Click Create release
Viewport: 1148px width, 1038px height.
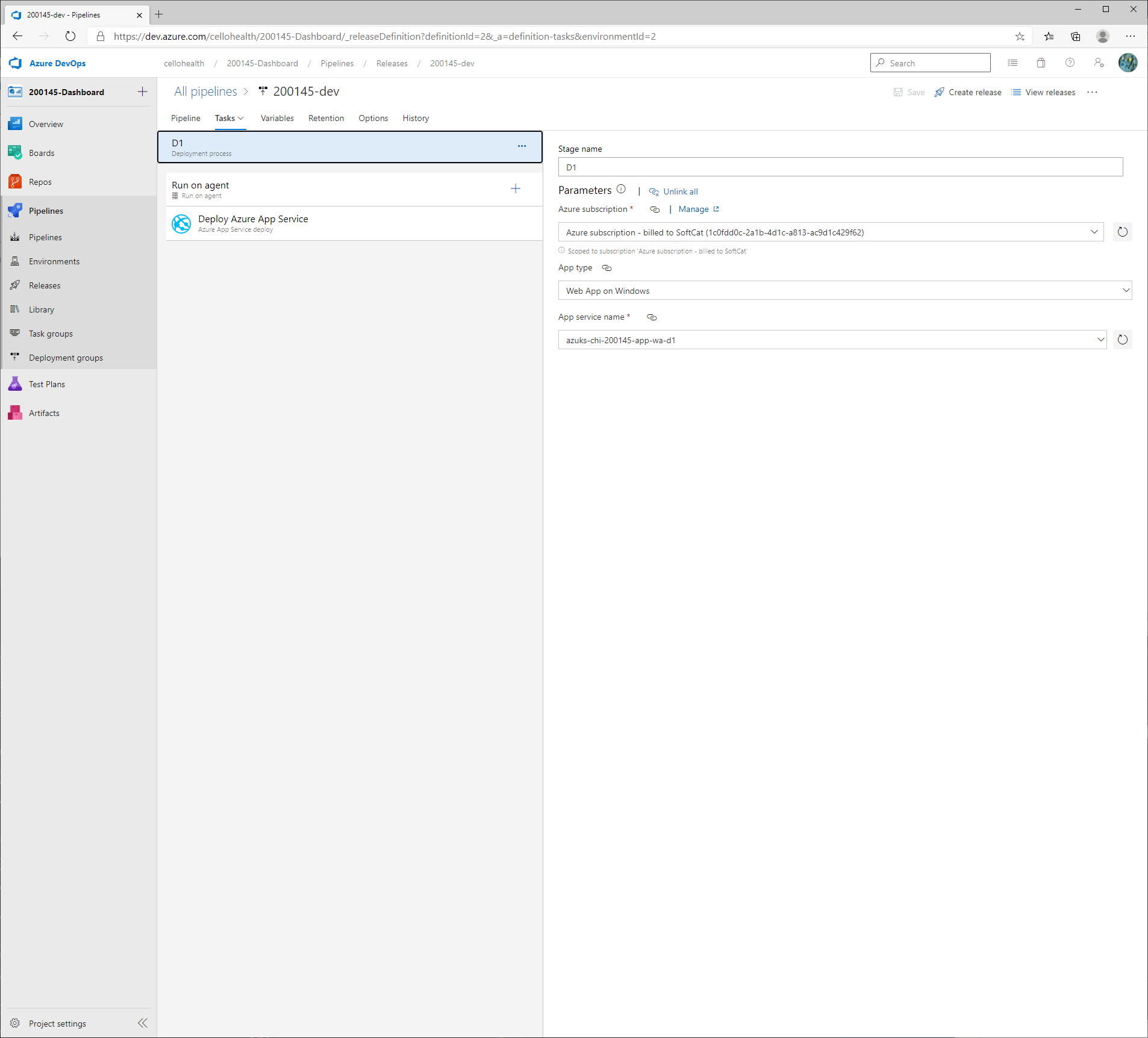coord(974,92)
